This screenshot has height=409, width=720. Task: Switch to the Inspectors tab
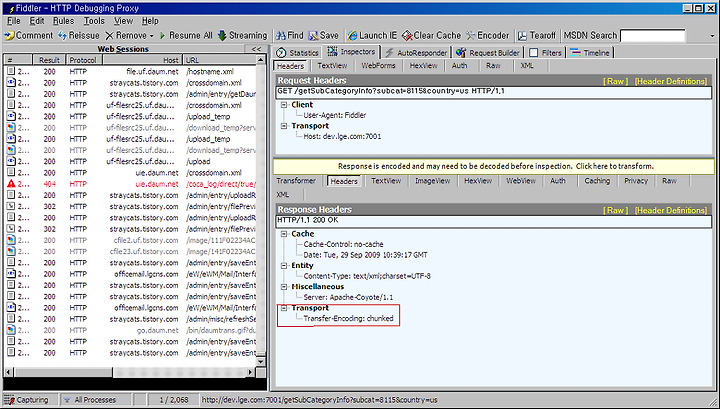click(x=352, y=52)
